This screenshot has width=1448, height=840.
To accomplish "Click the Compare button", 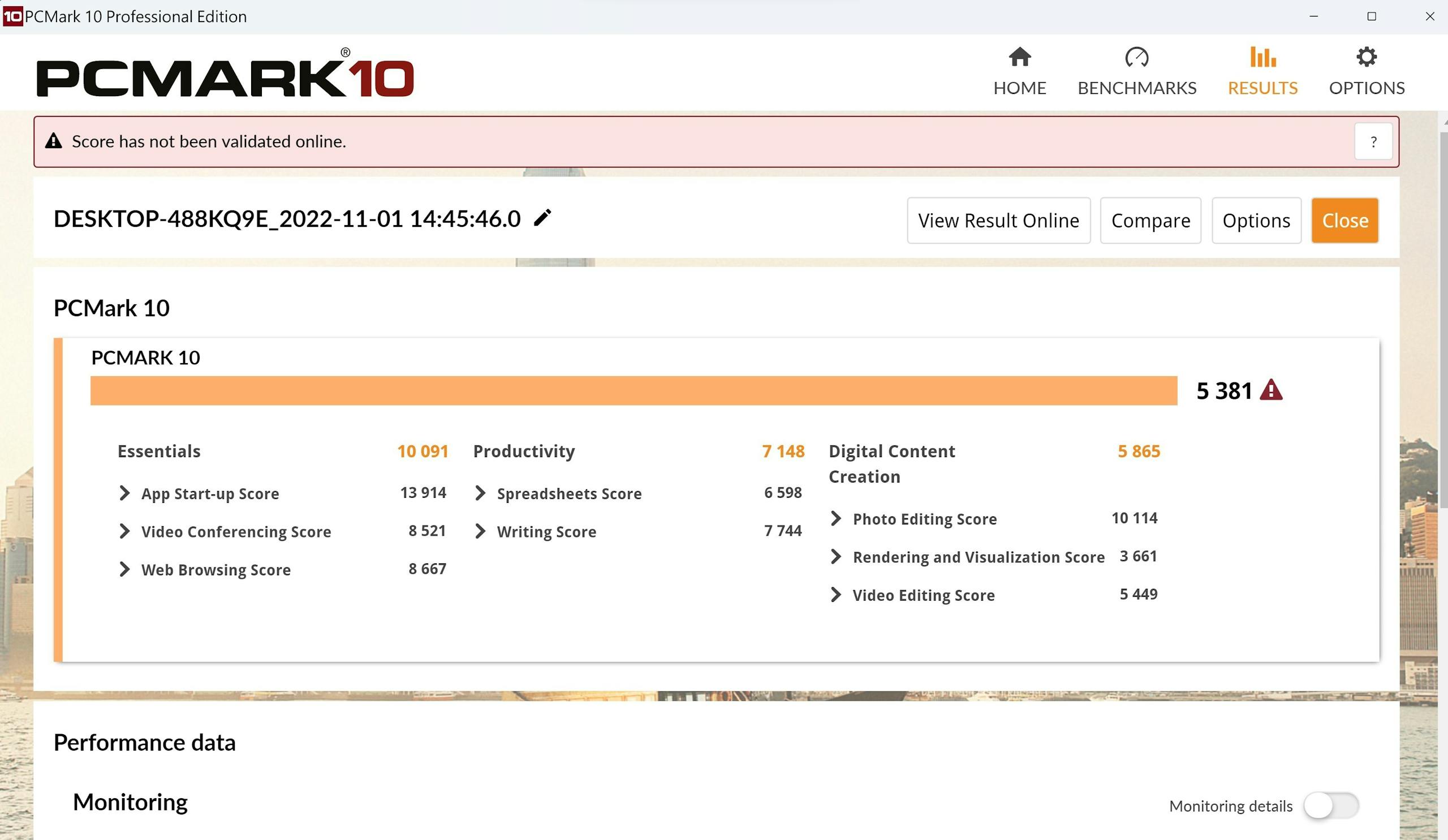I will 1150,221.
